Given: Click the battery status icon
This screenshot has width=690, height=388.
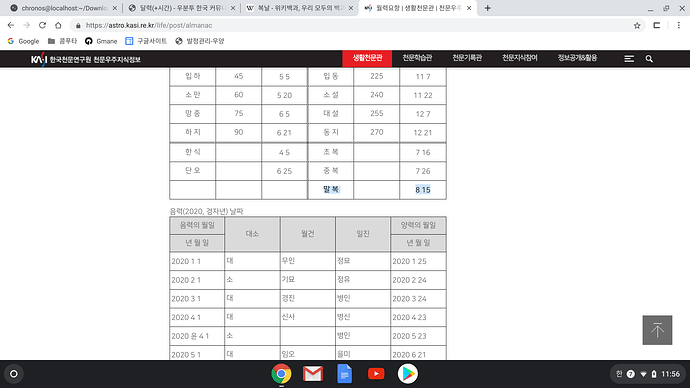Looking at the screenshot, I should pyautogui.click(x=654, y=374).
